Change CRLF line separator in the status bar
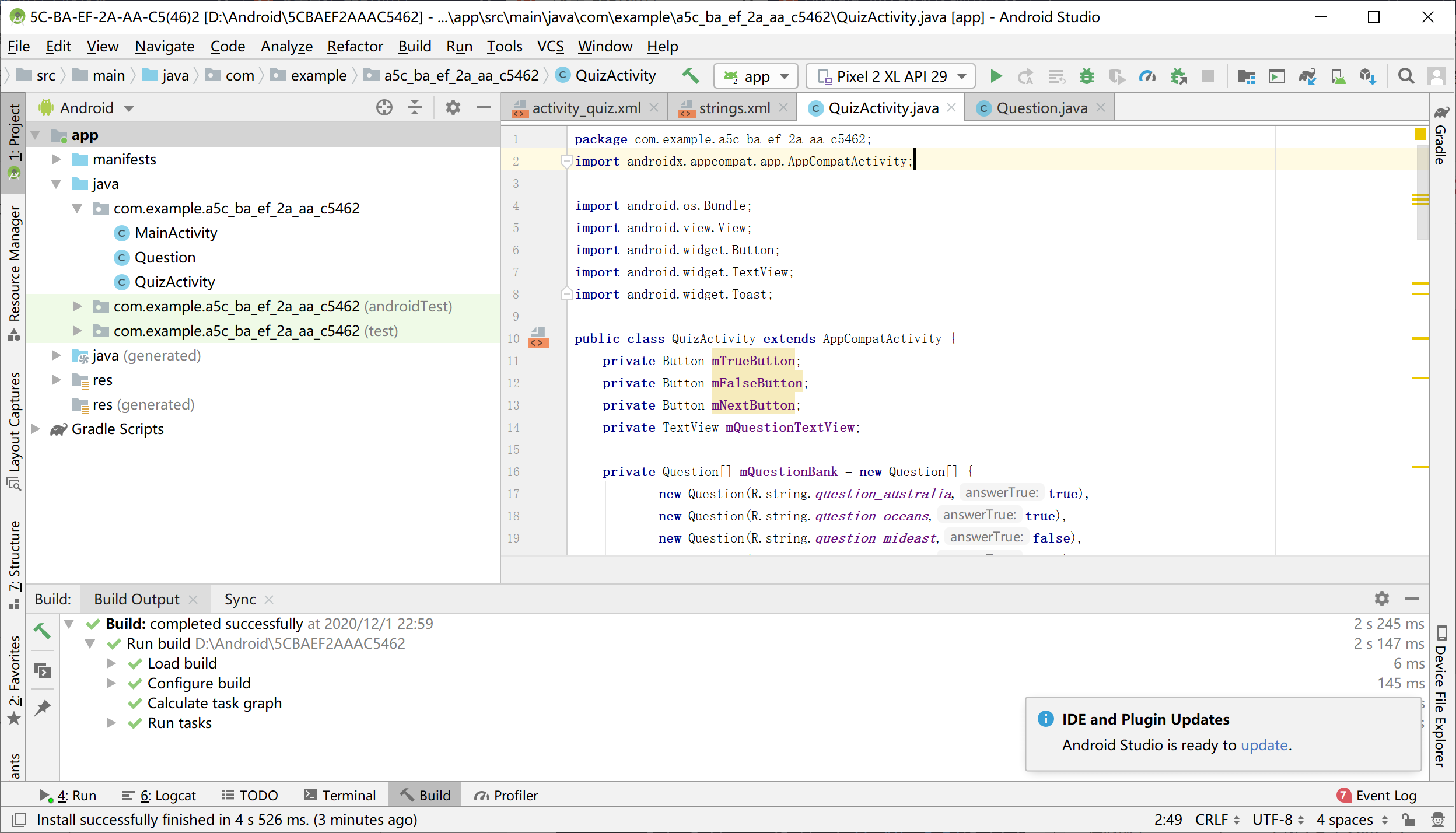The image size is (1456, 833). pos(1217,820)
